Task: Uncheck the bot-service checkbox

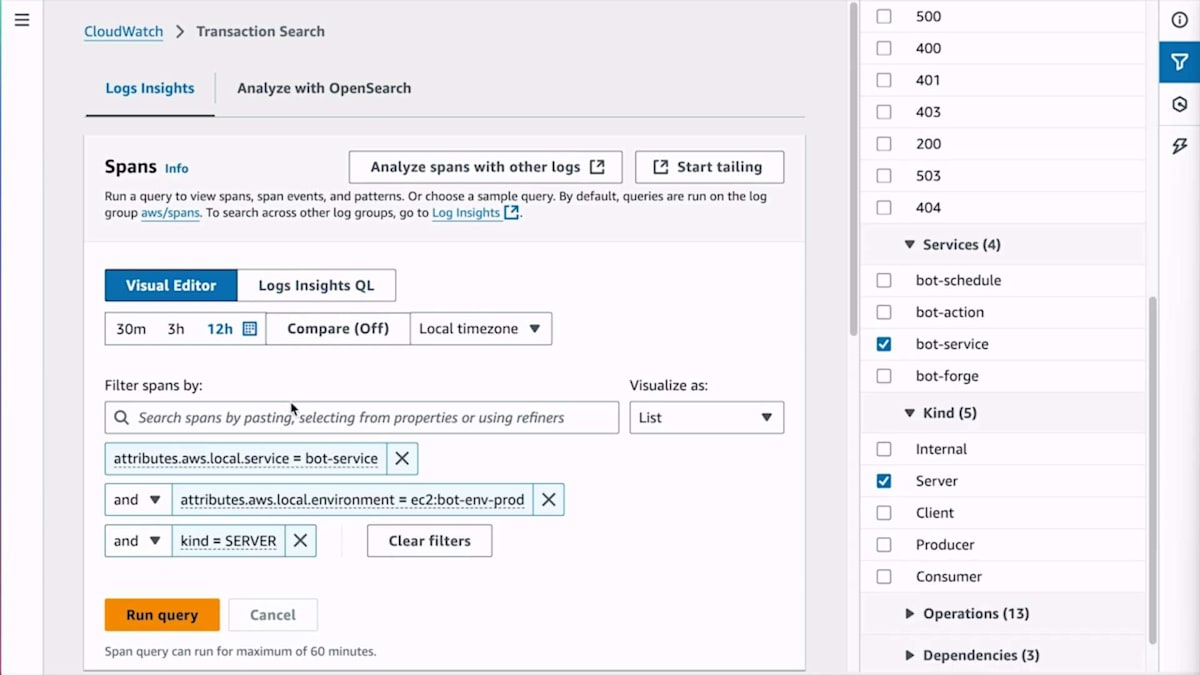Action: (x=884, y=344)
